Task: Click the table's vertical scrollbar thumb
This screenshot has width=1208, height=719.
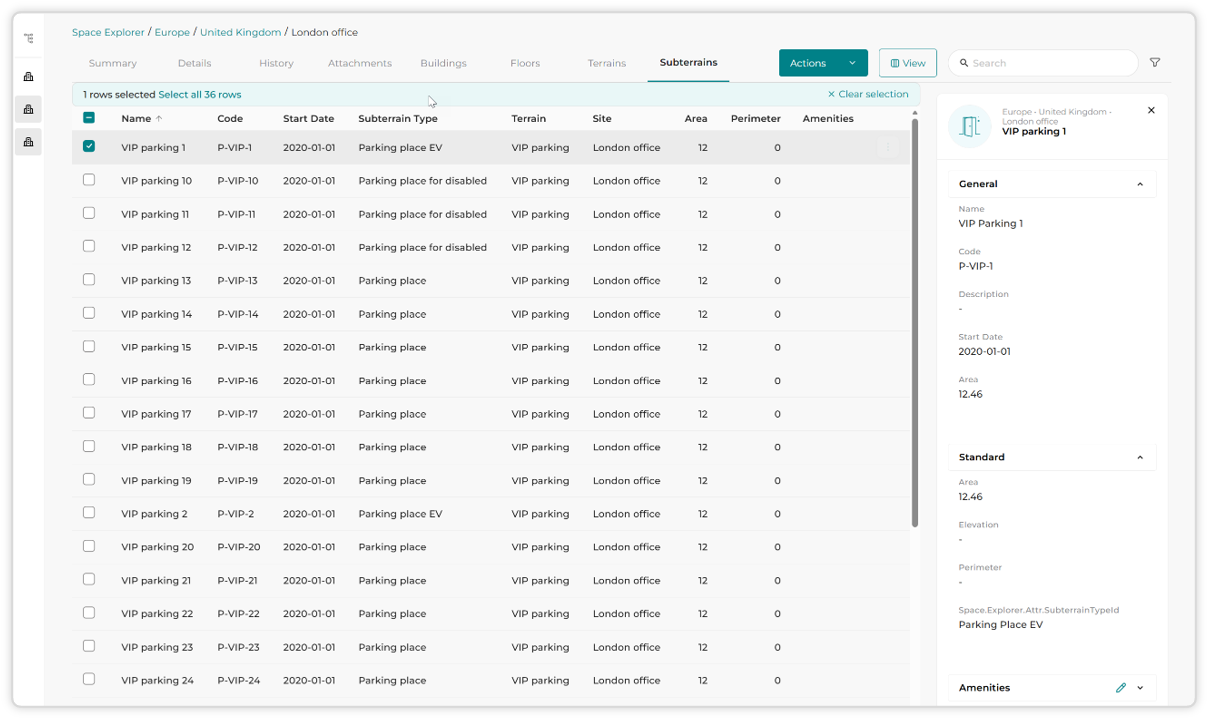Action: point(915,324)
